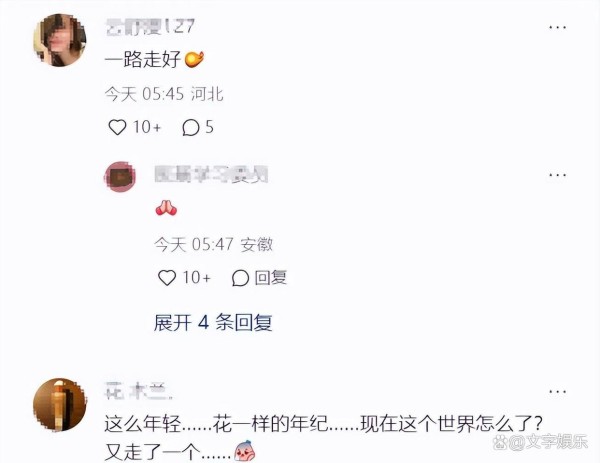This screenshot has width=600, height=463.
Task: Open the small reply author's avatar
Action: point(120,176)
